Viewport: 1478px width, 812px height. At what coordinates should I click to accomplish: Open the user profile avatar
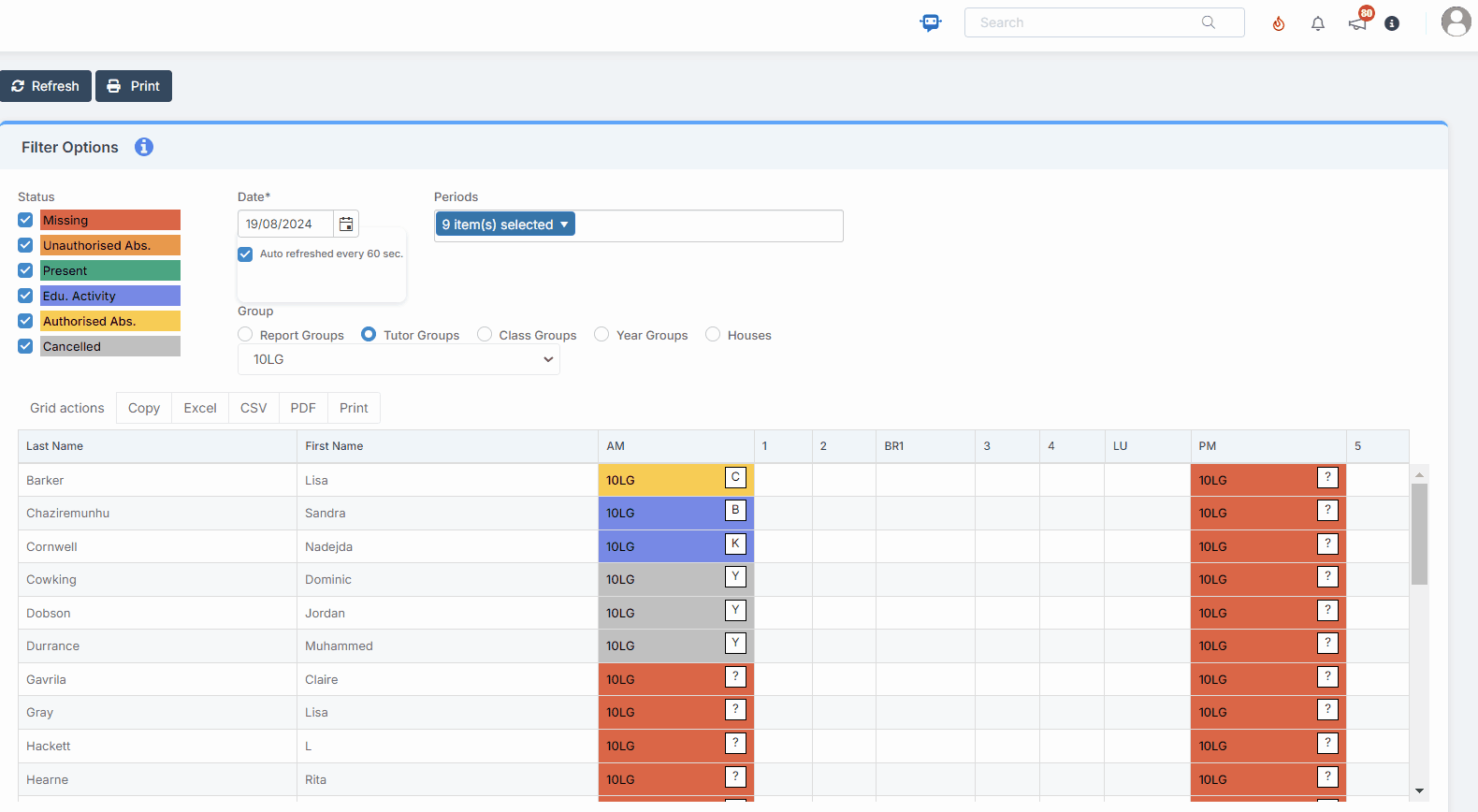(x=1456, y=22)
